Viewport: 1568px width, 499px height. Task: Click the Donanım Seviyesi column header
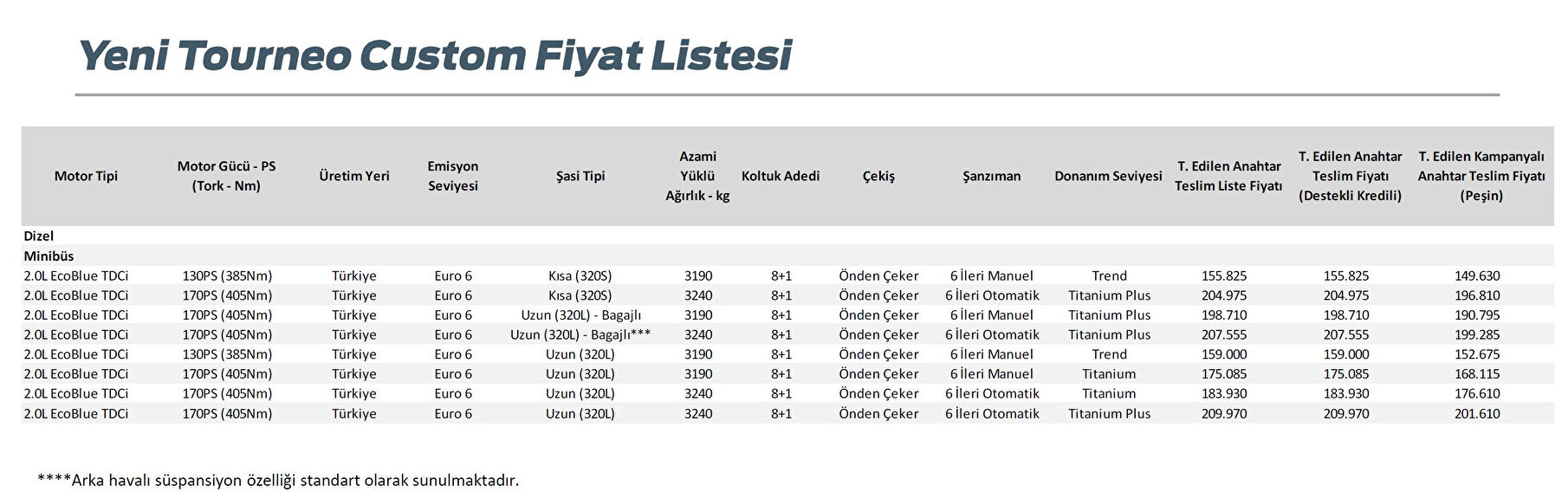tap(1108, 176)
